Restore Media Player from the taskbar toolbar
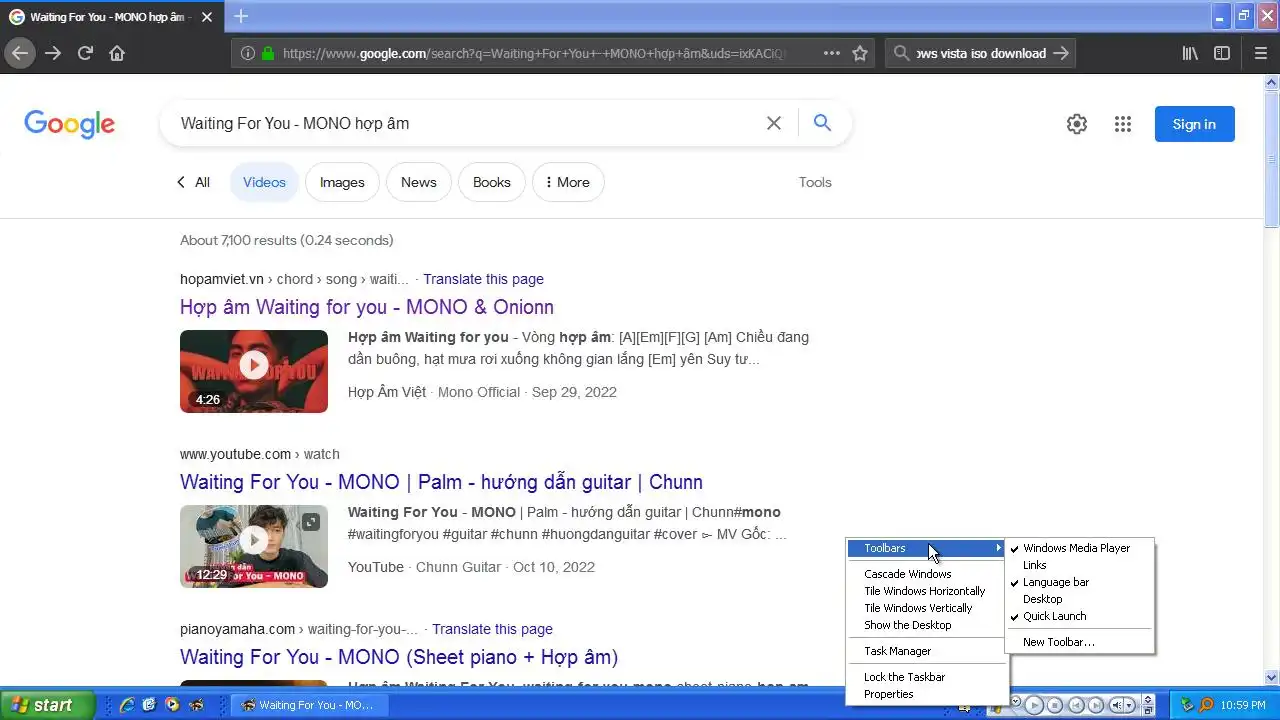Viewport: 1280px width, 720px height. (x=1148, y=711)
